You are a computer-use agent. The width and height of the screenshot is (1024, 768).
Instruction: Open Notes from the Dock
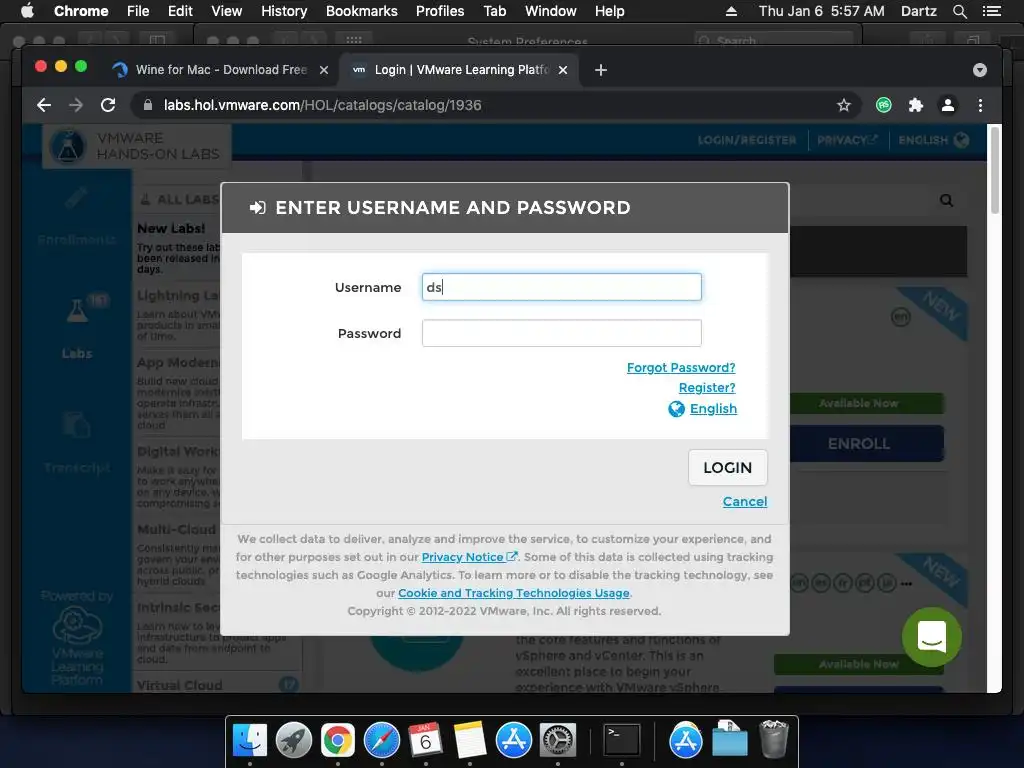click(470, 740)
